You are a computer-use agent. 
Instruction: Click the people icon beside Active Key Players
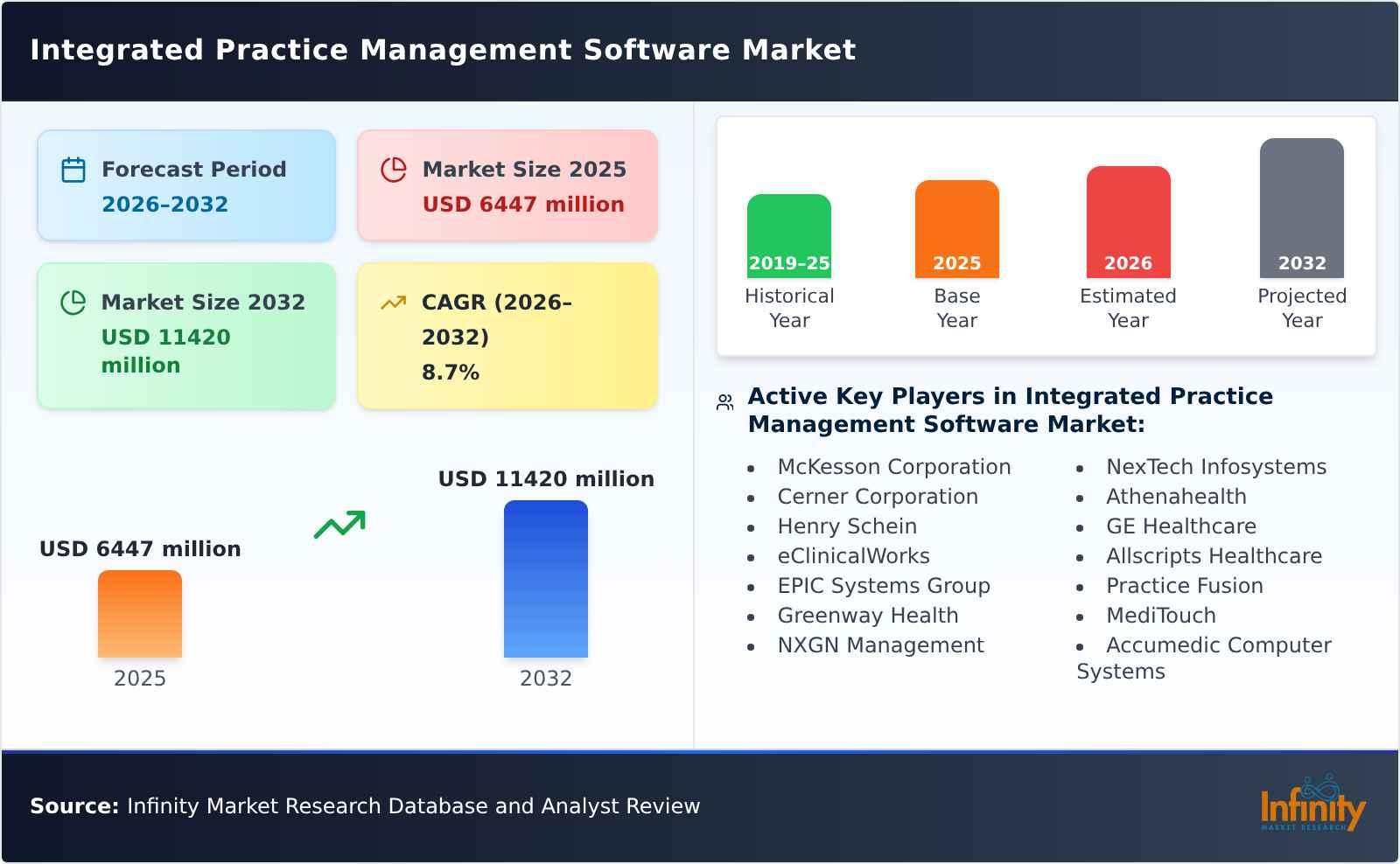pyautogui.click(x=724, y=402)
